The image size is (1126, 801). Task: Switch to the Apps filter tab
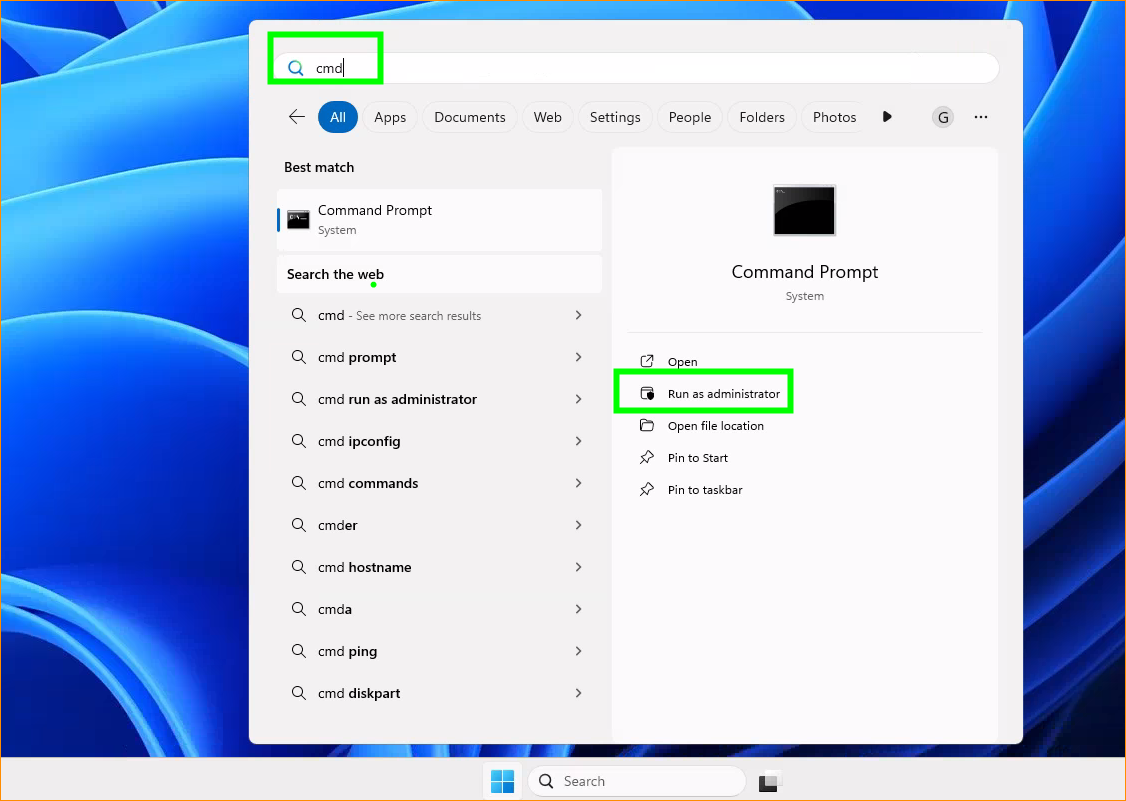(390, 117)
